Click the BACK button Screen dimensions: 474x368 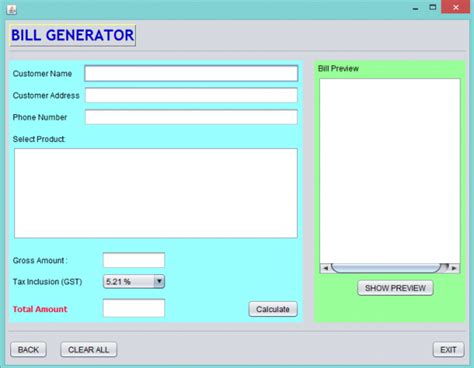point(28,350)
